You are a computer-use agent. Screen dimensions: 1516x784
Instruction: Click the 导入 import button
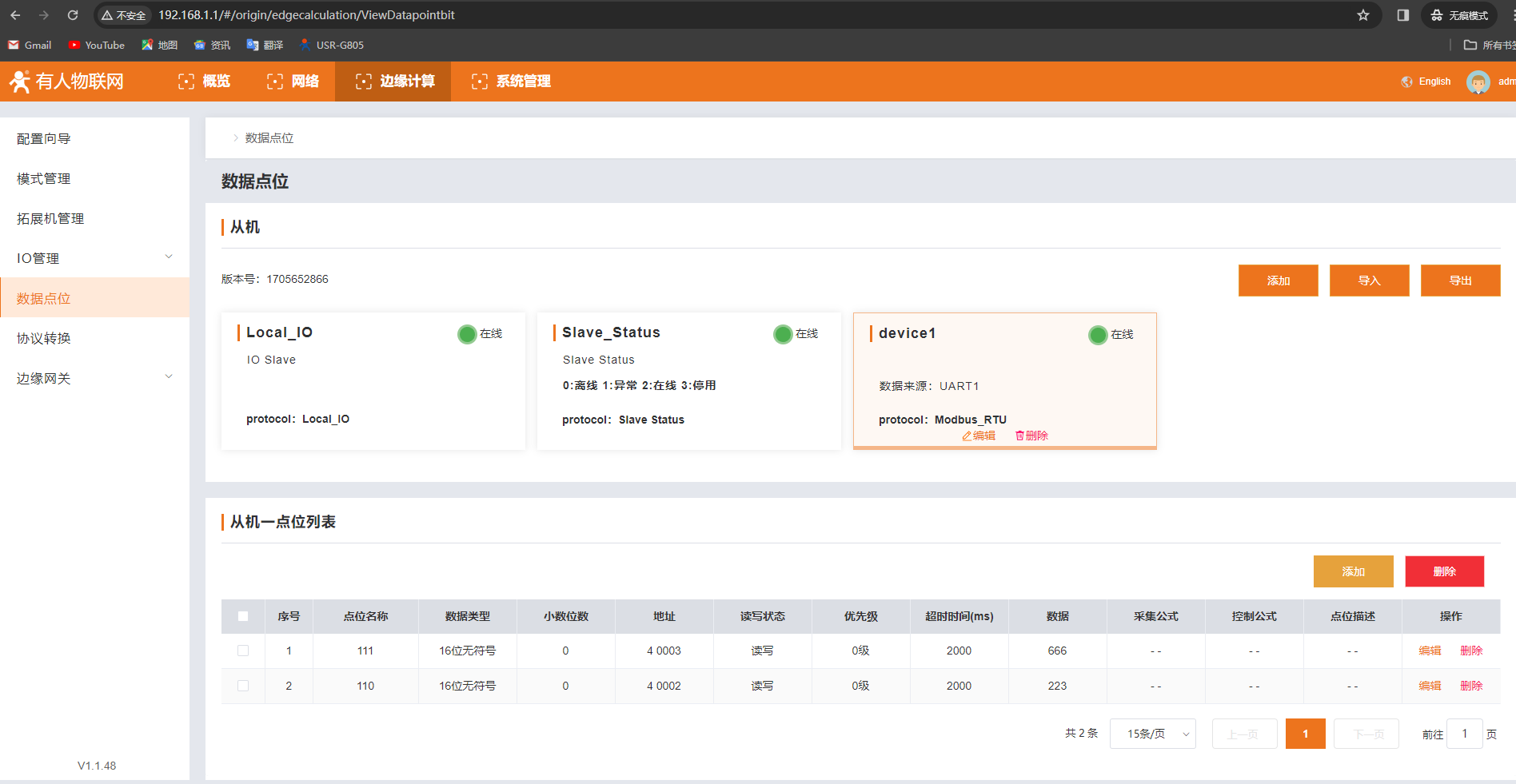[x=1369, y=281]
